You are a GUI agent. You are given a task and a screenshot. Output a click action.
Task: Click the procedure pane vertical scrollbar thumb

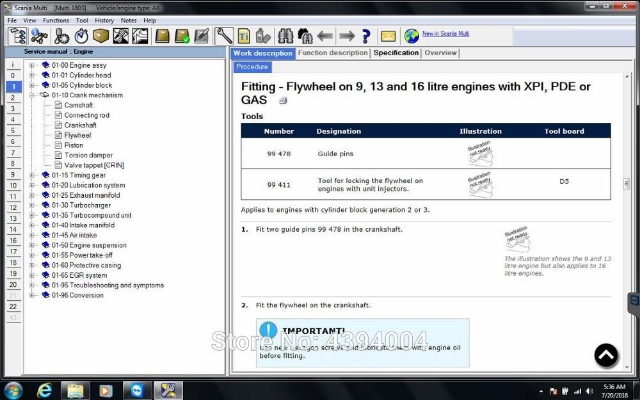(x=627, y=184)
